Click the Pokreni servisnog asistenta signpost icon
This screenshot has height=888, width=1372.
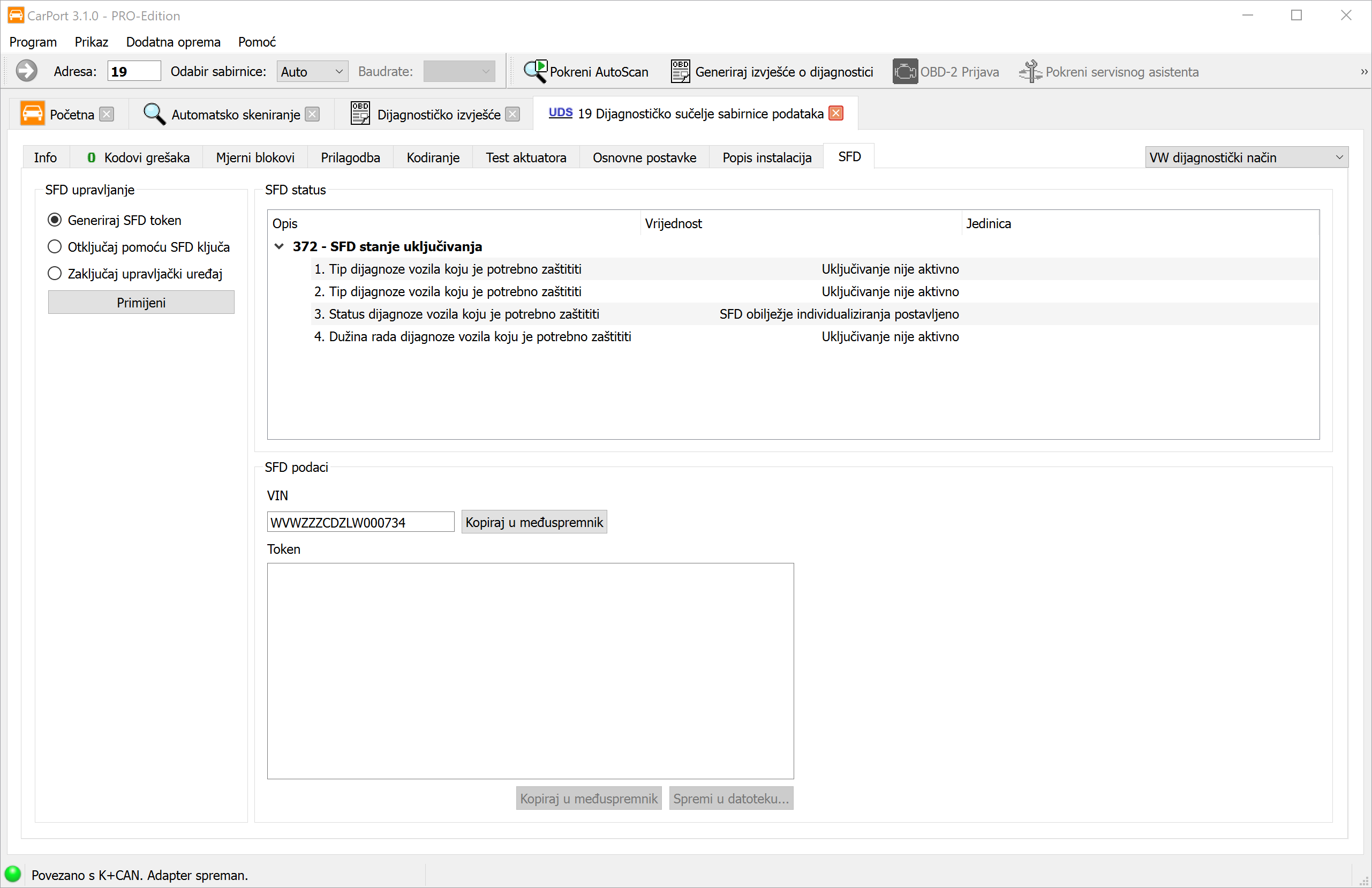pos(1030,72)
